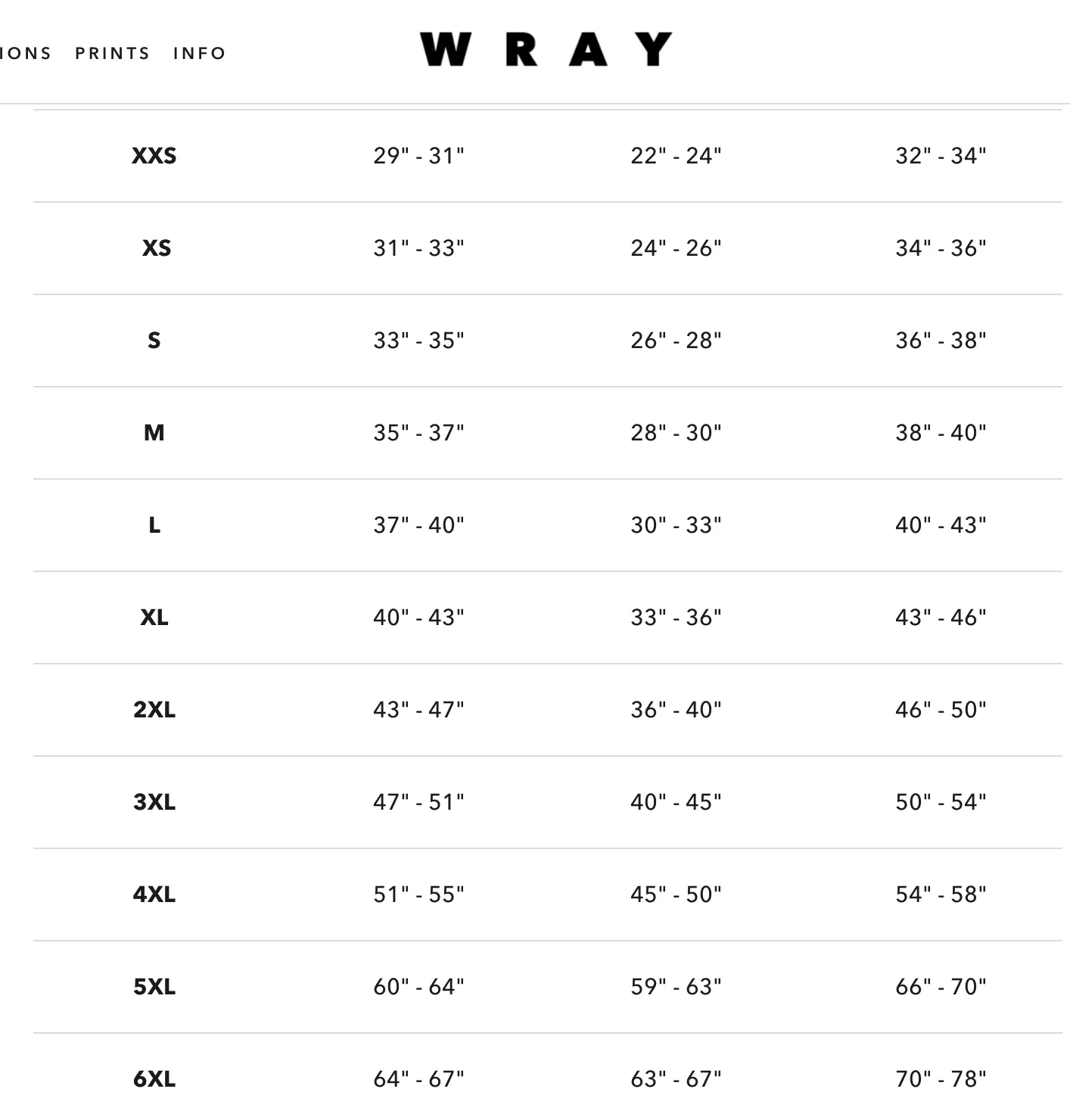Select the 40" - 45" measurement for 3XL
Image resolution: width=1070 pixels, height=1120 pixels.
tap(676, 802)
